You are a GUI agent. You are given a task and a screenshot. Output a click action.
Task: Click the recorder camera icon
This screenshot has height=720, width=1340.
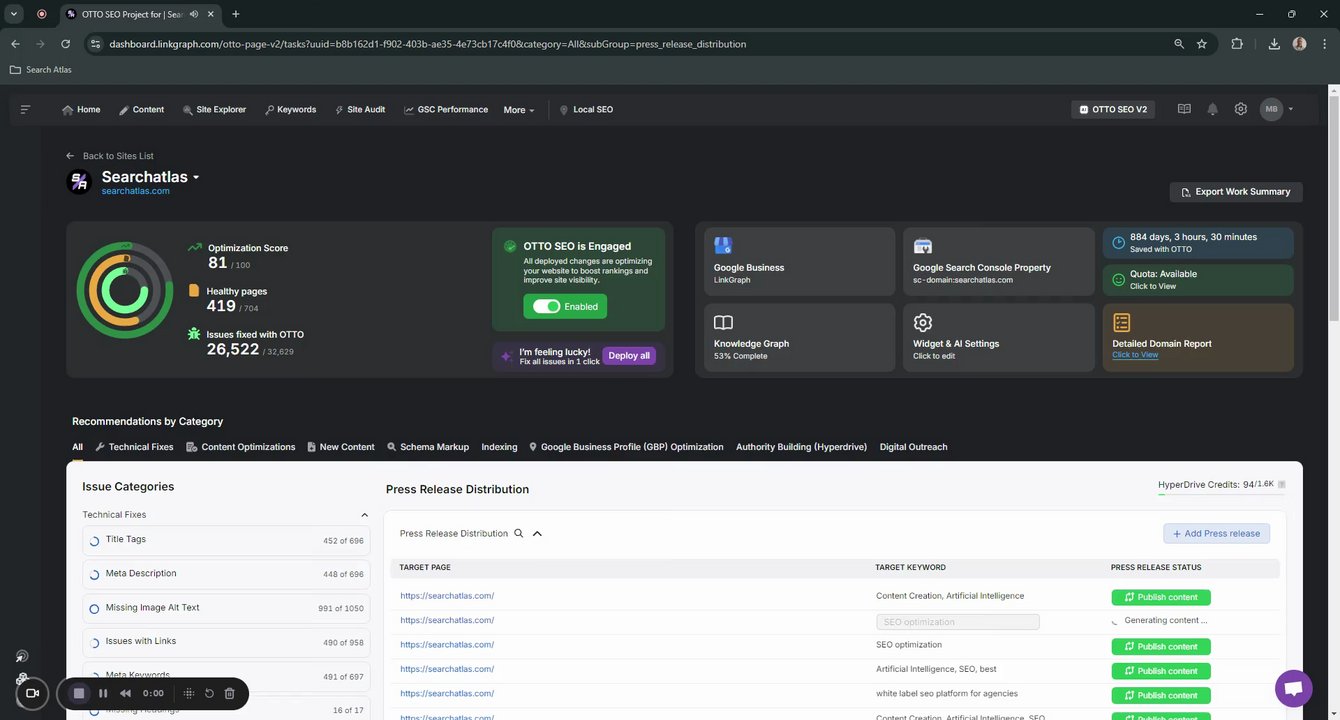pyautogui.click(x=32, y=693)
